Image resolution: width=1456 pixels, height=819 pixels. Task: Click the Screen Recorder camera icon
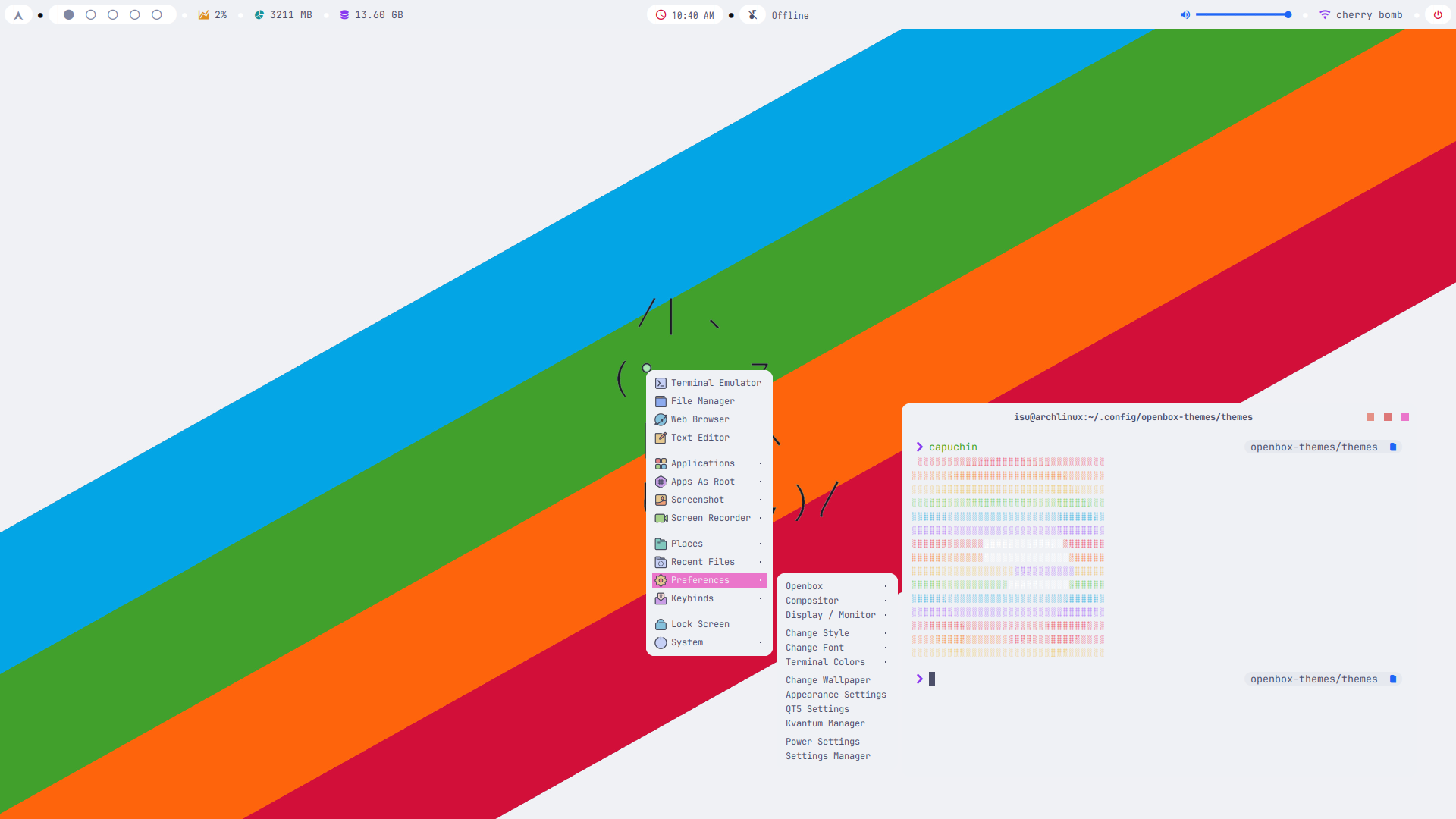pyautogui.click(x=661, y=519)
